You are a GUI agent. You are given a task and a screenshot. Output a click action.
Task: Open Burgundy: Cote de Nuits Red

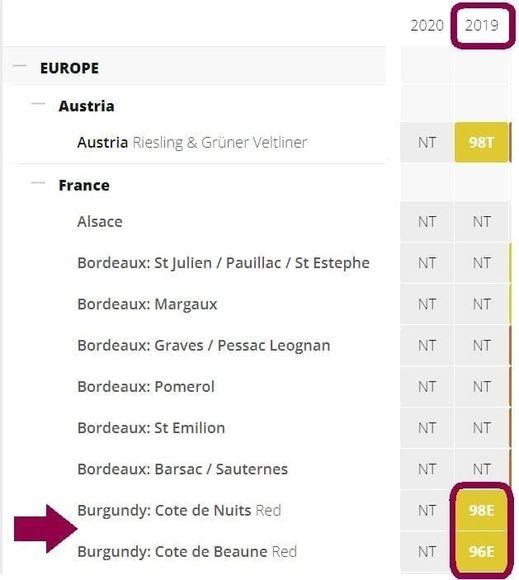[x=179, y=510]
